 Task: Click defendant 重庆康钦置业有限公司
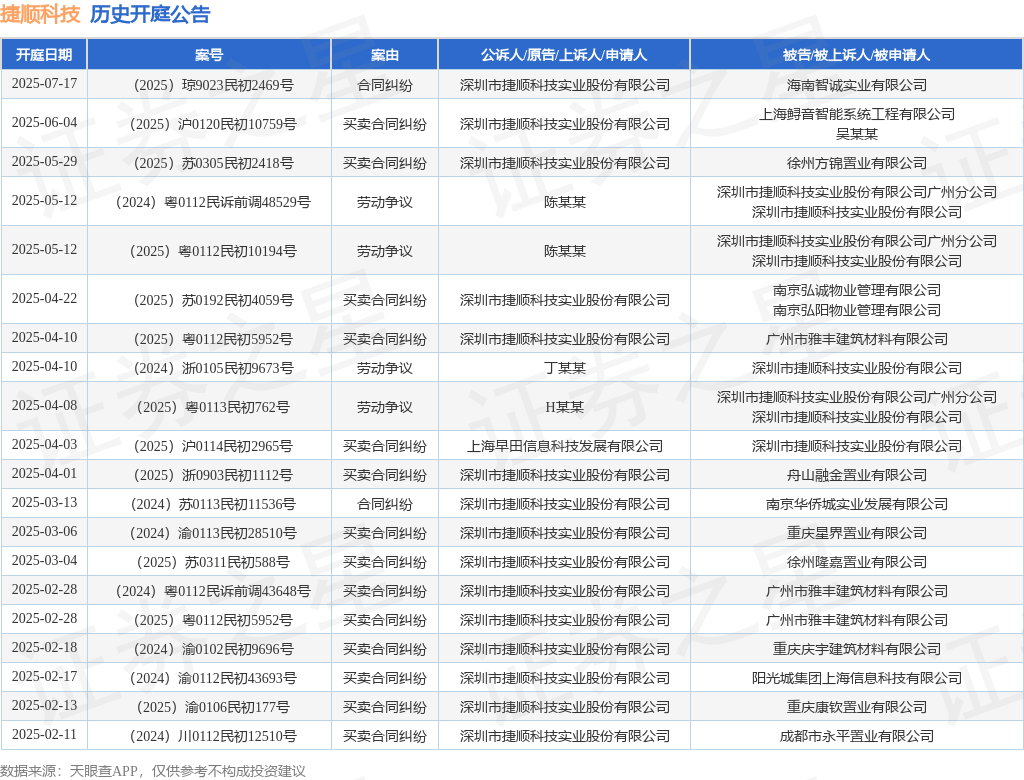(x=857, y=707)
